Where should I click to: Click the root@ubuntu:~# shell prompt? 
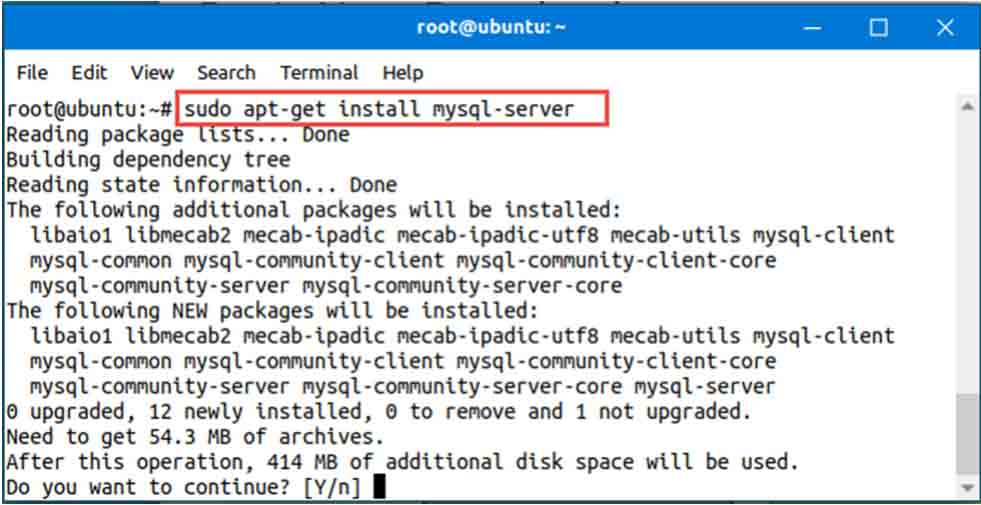coord(89,110)
